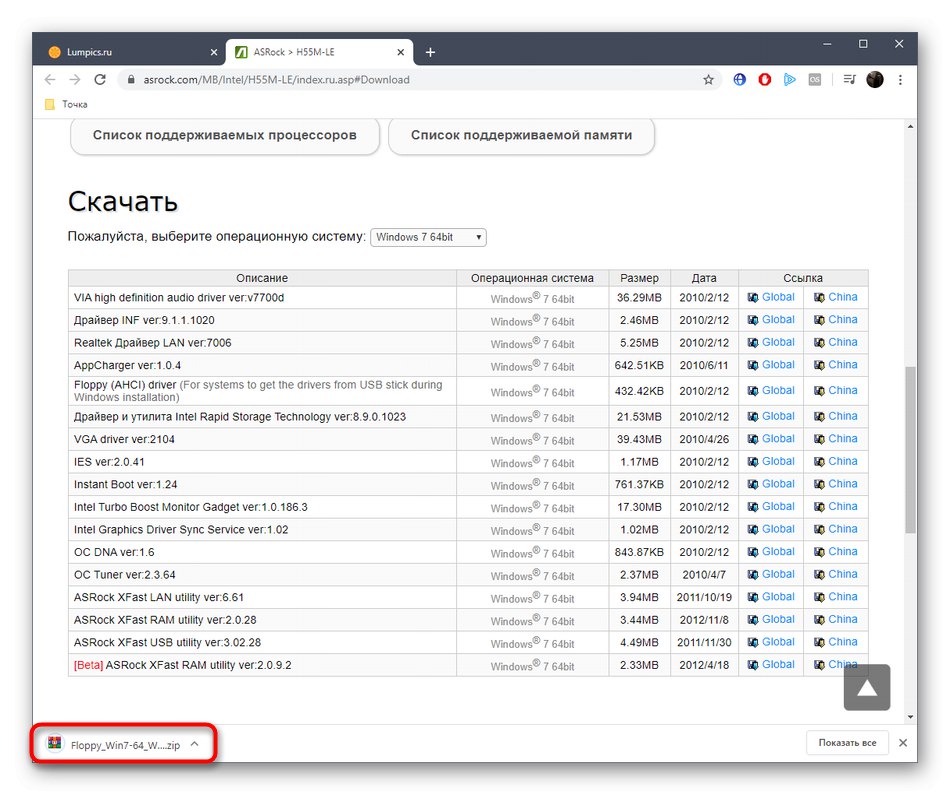Download VIA audio driver via China link
Viewport: 950px width, 795px height.
tap(843, 297)
